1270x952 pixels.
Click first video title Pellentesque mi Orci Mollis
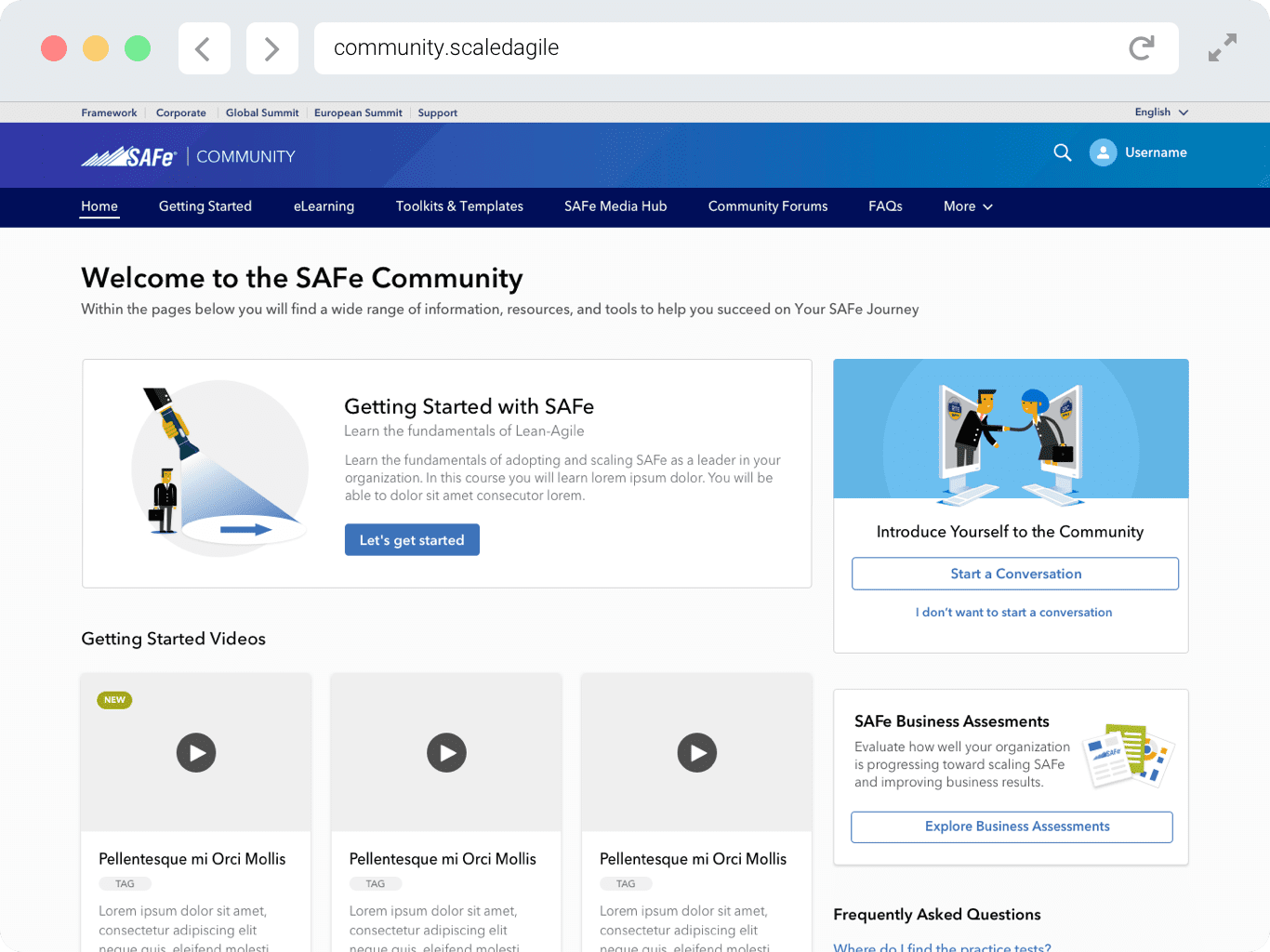192,859
